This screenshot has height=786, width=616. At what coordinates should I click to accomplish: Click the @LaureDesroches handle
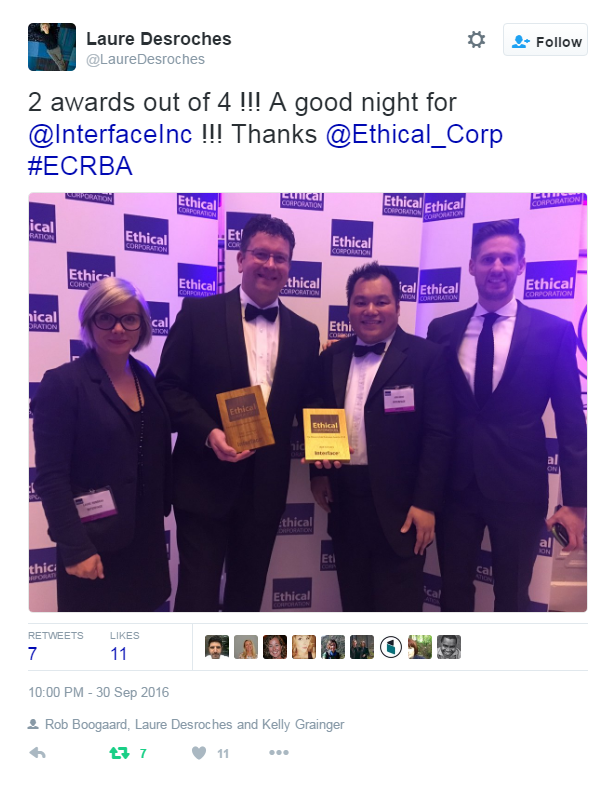tap(145, 59)
